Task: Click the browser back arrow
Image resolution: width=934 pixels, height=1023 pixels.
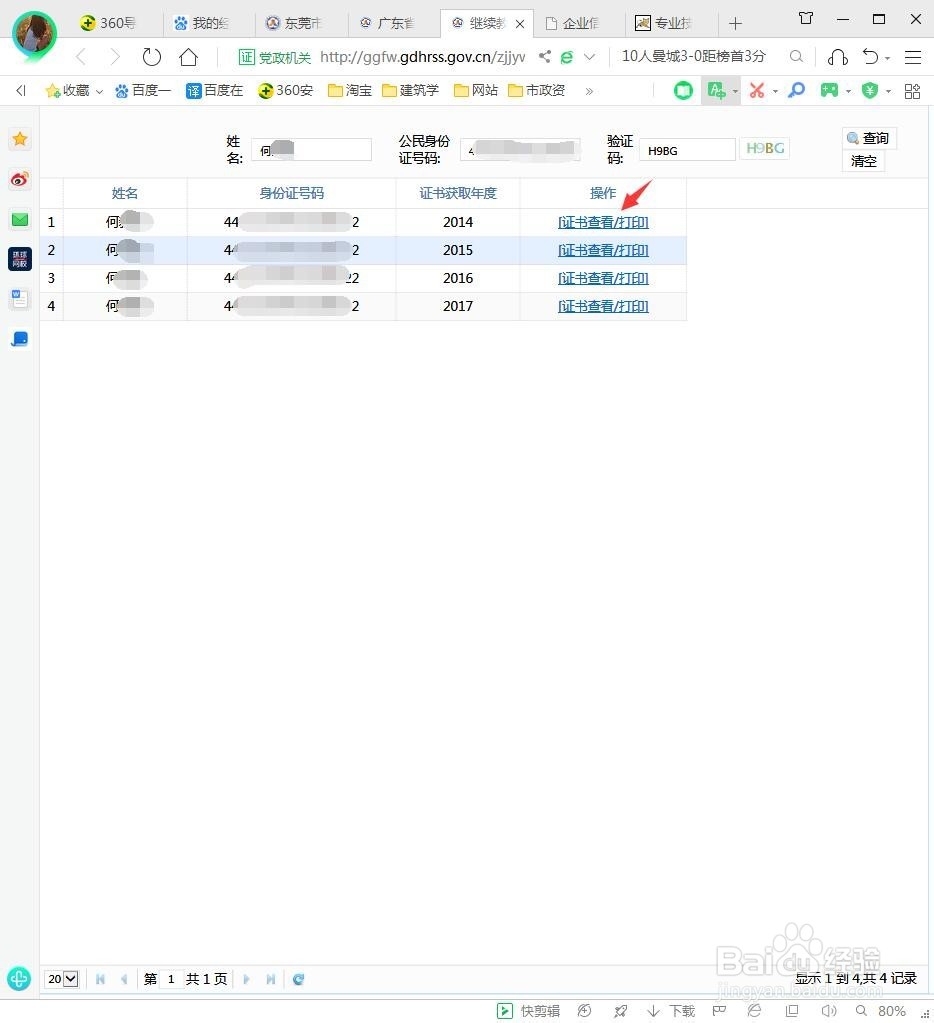Action: (81, 57)
